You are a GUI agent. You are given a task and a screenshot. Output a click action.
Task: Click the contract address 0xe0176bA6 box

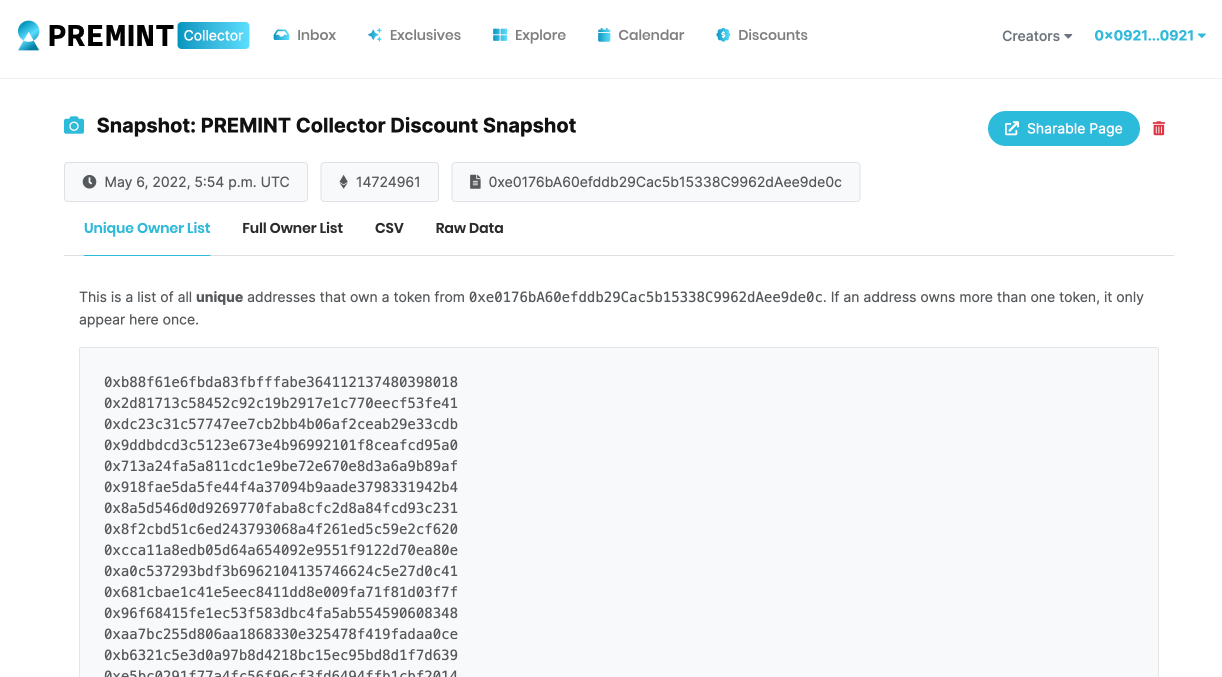pyautogui.click(x=655, y=182)
